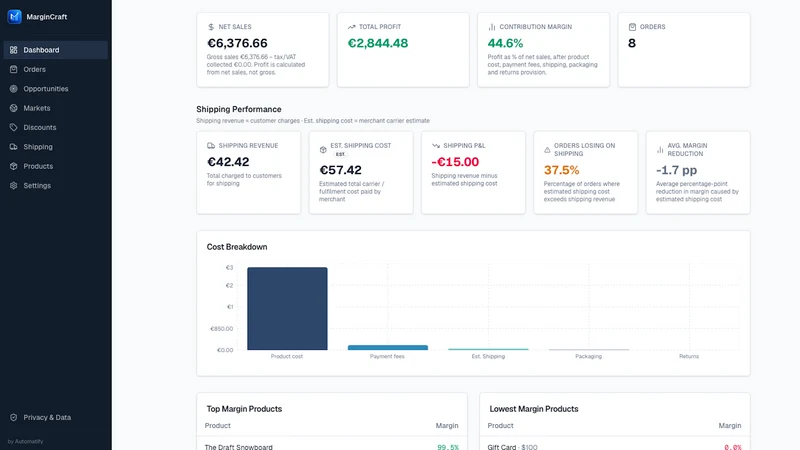The image size is (800, 450).
Task: Click the chart icon on Avg. Margin Reduction
Action: [x=660, y=149]
